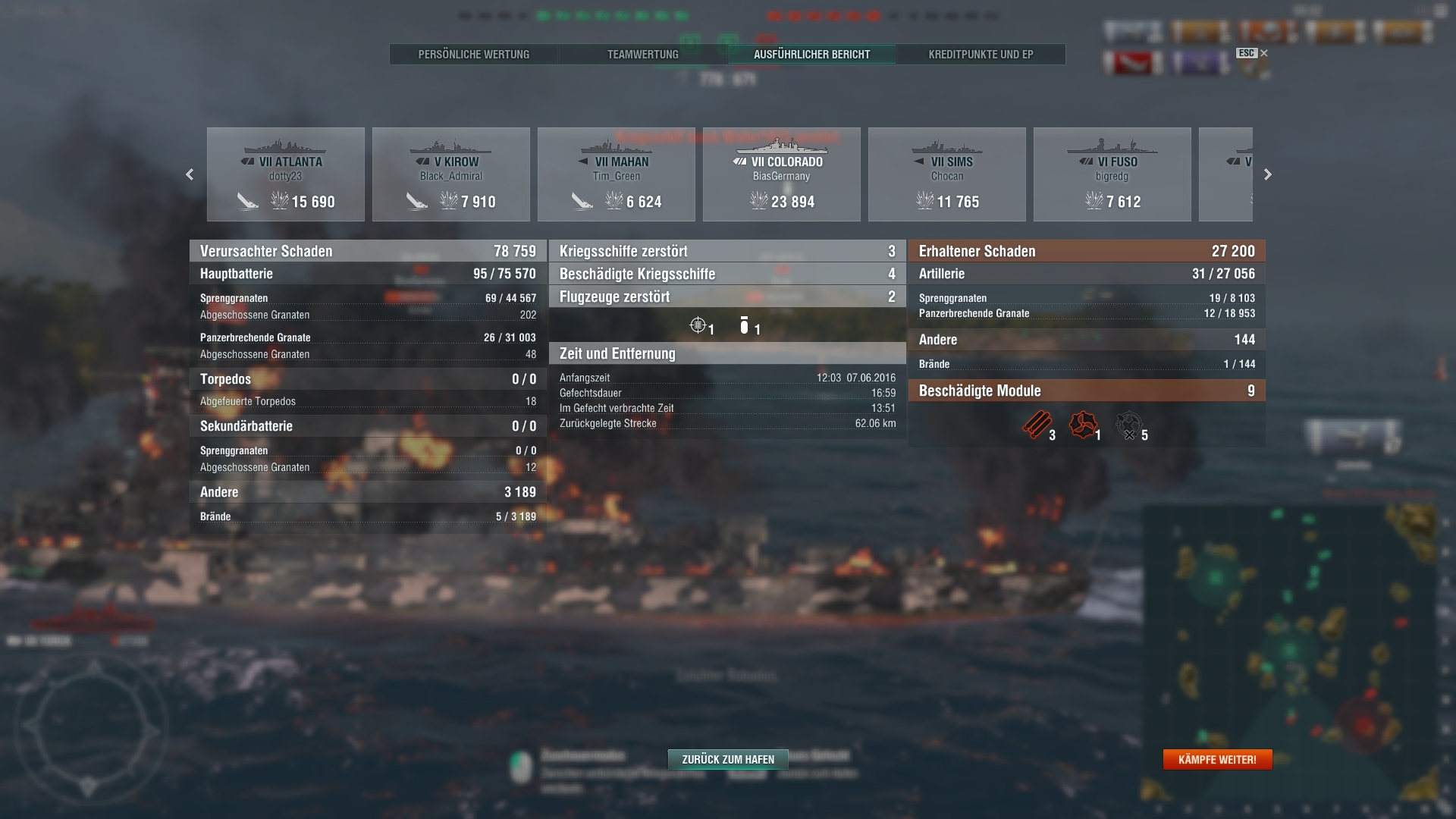
Task: Select the V Kirow ship card
Action: point(451,174)
